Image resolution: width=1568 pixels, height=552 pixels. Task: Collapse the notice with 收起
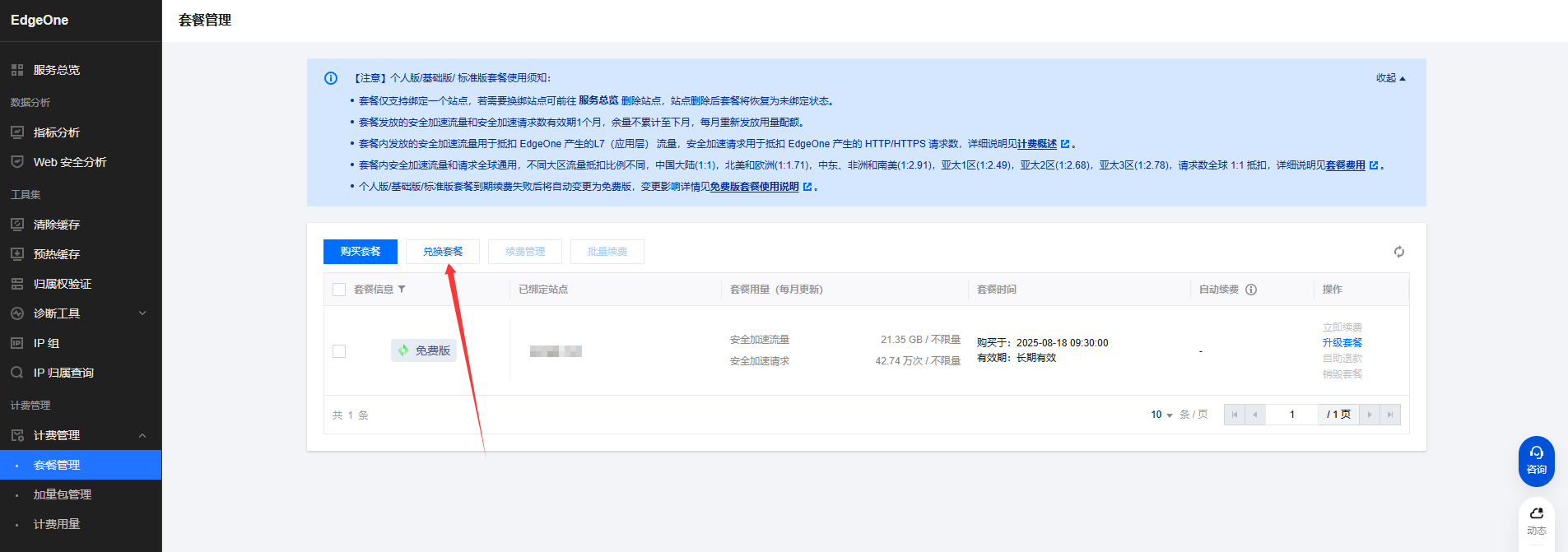1391,78
